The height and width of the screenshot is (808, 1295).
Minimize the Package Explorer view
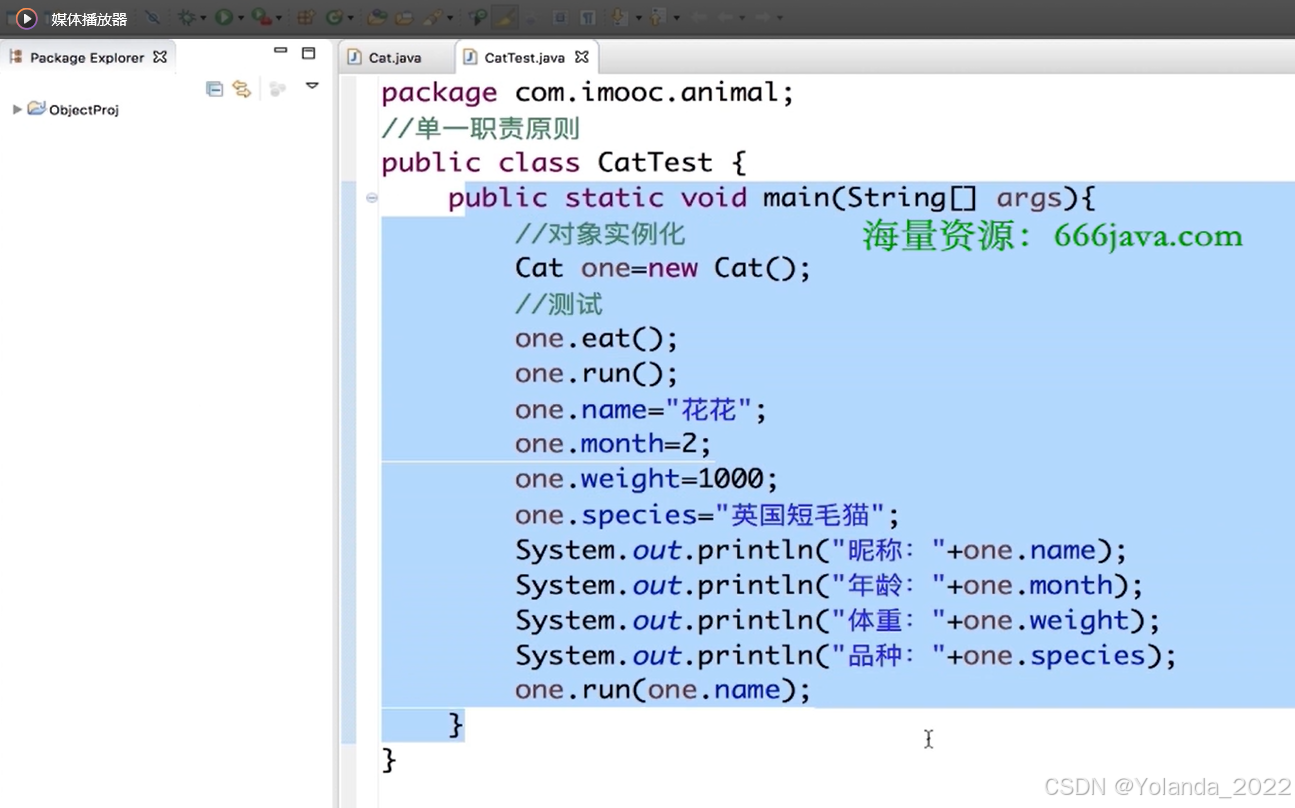[280, 51]
